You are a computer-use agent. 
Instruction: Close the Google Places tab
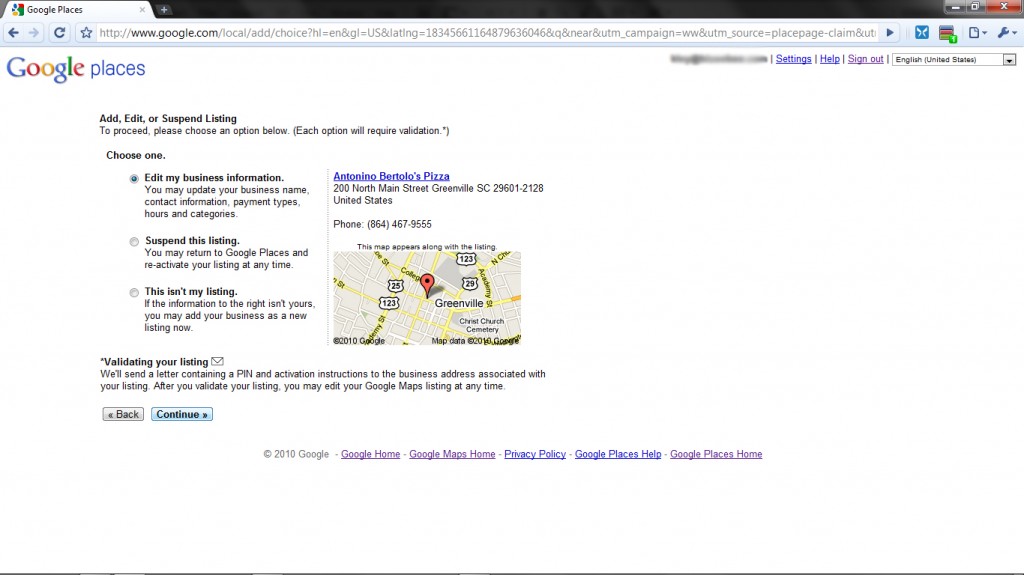click(x=142, y=10)
